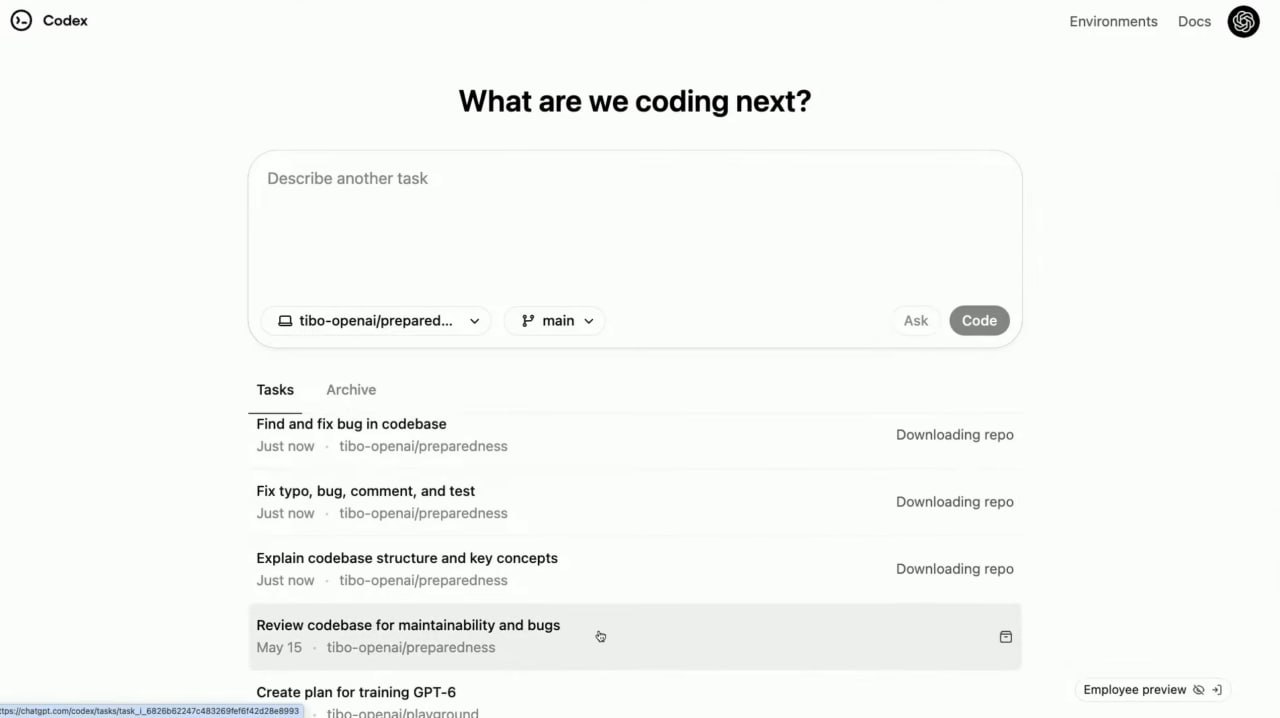Expand the tibo-openai/prepared... environment dropdown
The image size is (1280, 718).
[474, 321]
